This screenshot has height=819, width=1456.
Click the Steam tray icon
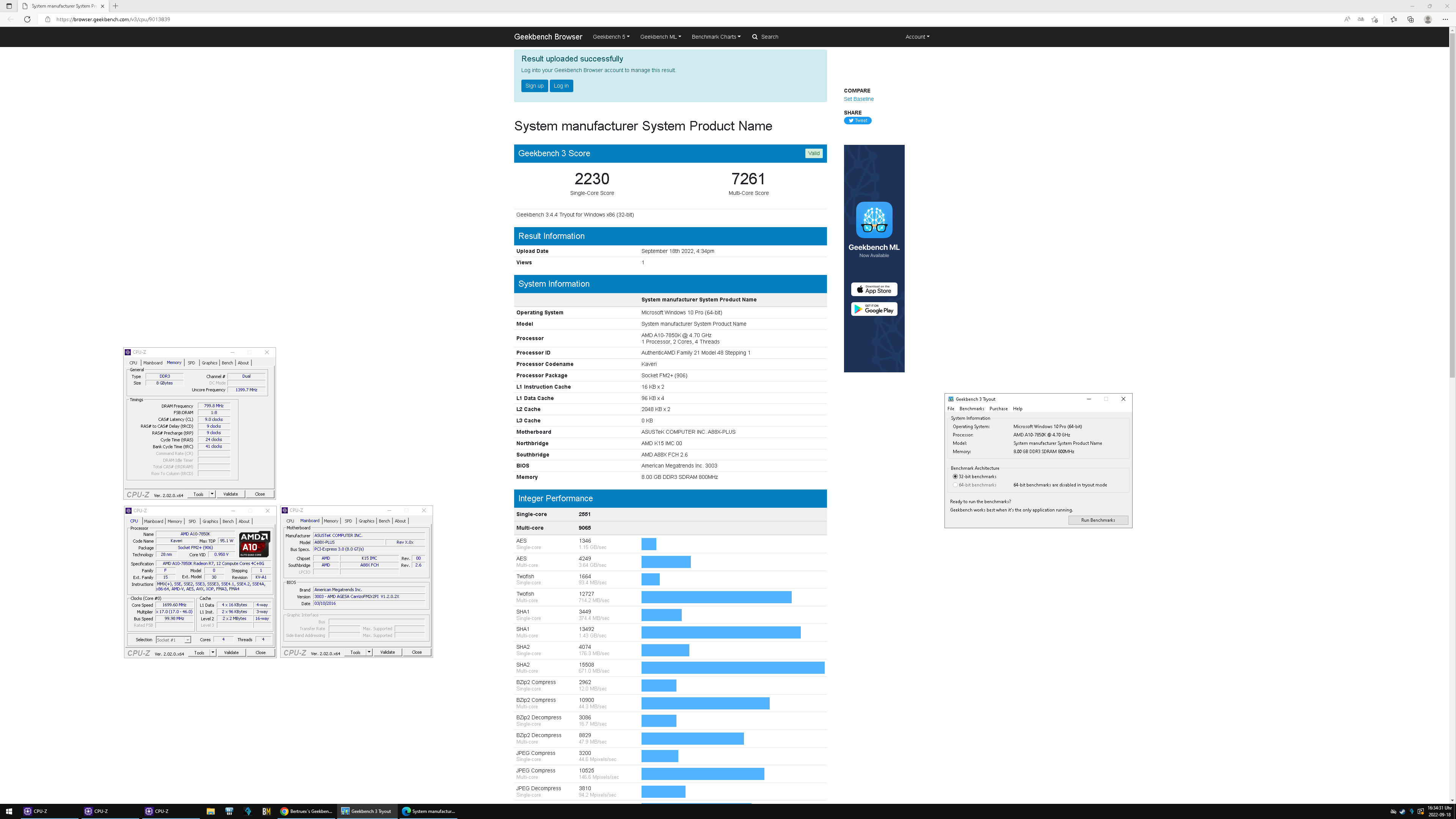(1402, 812)
